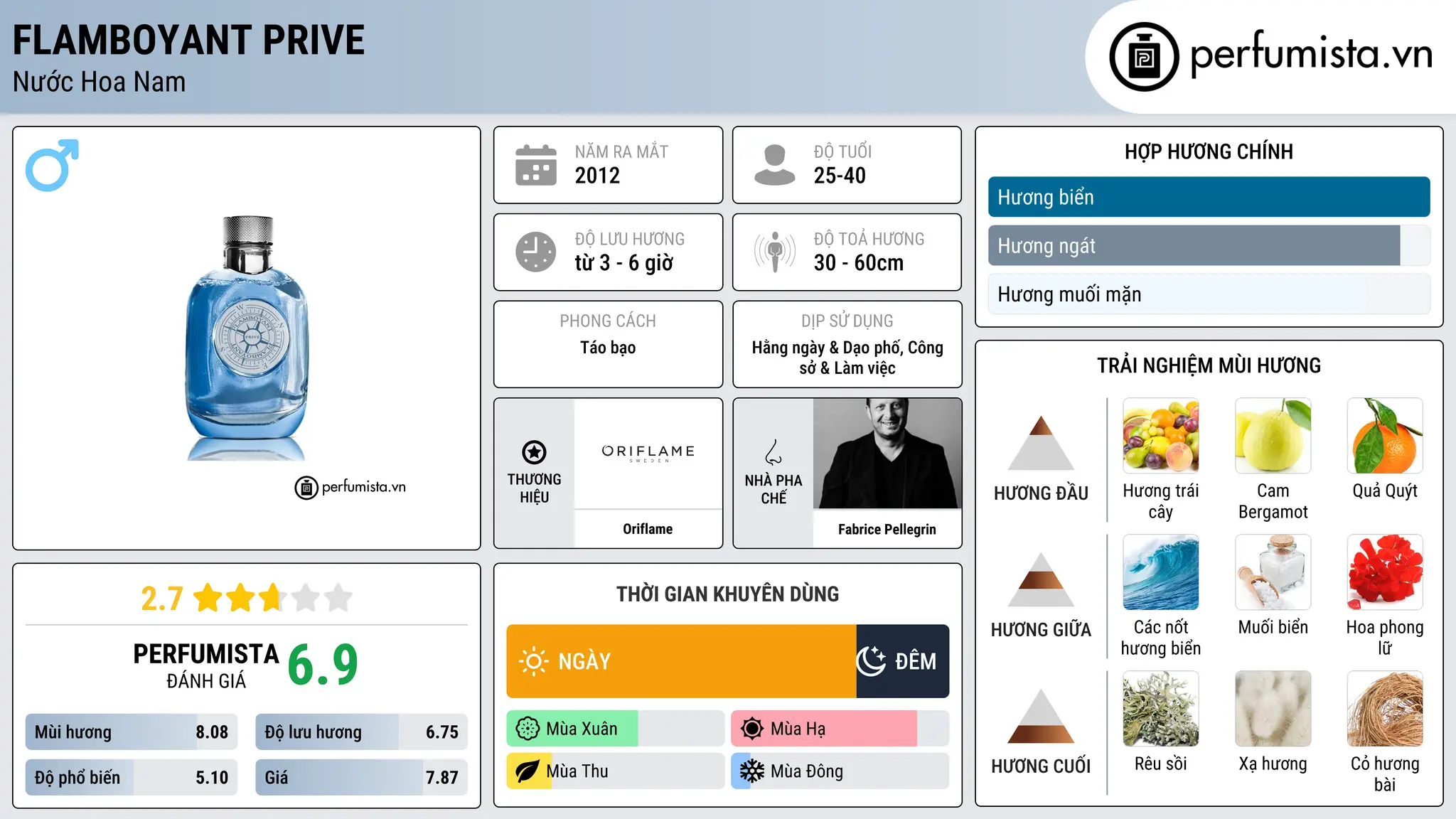This screenshot has width=1456, height=819.
Task: Click the Fabrice Pellegrin name label
Action: tap(887, 530)
